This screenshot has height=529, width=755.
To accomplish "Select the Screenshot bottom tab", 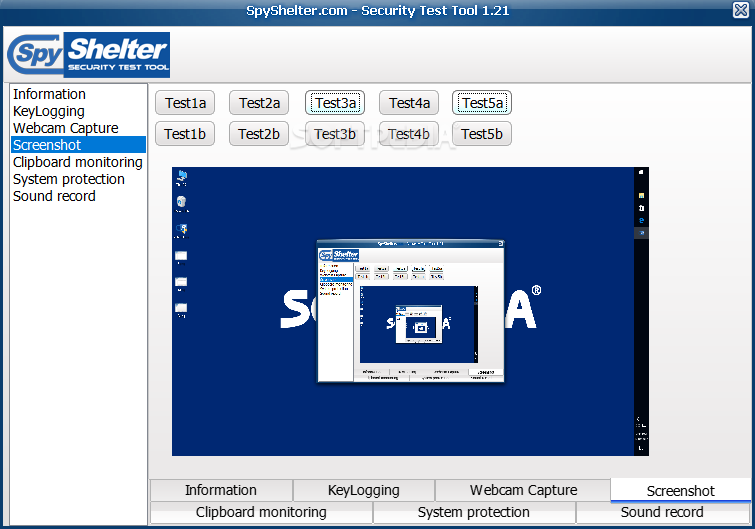I will [680, 490].
